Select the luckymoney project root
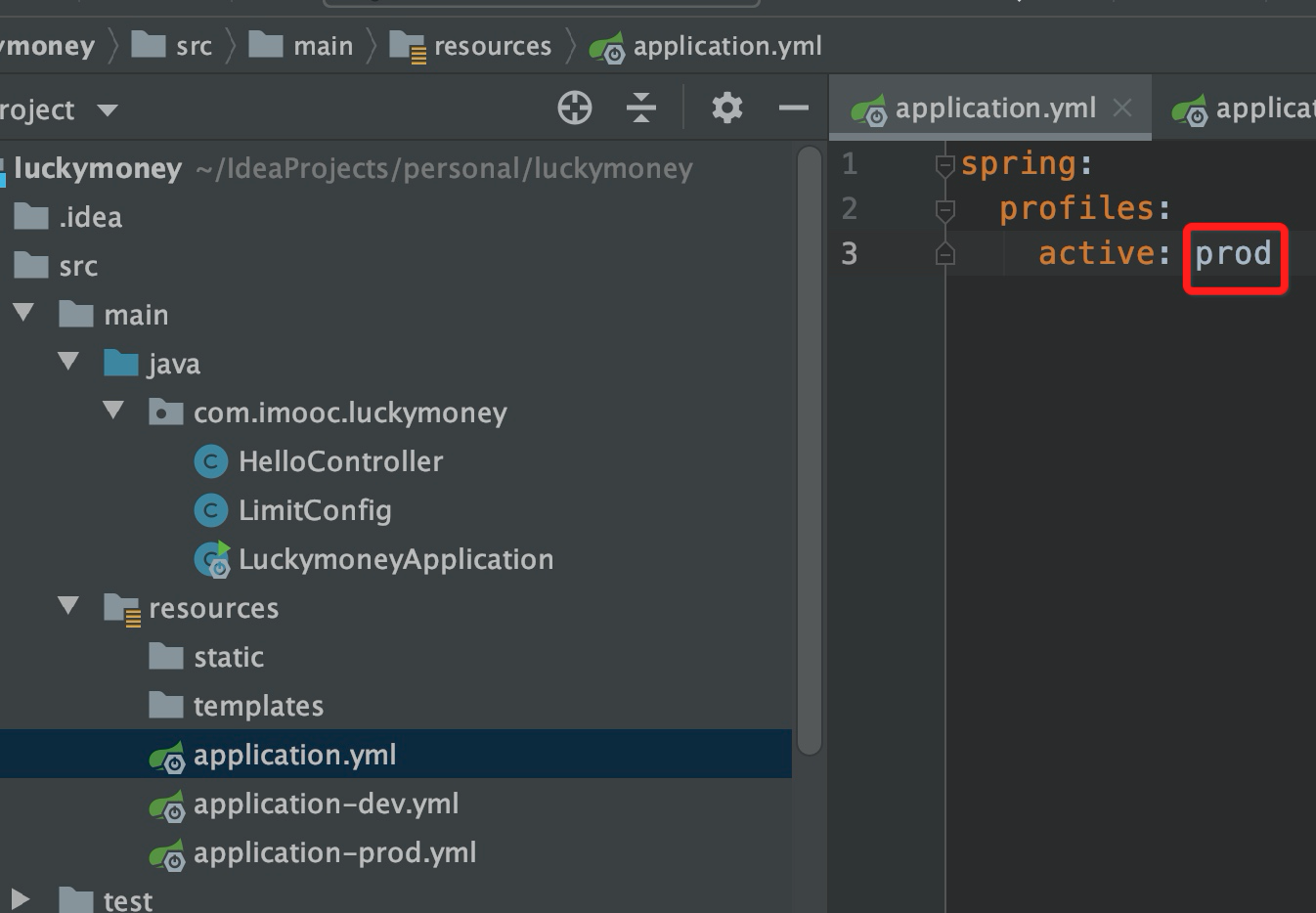The height and width of the screenshot is (913, 1316). point(98,168)
